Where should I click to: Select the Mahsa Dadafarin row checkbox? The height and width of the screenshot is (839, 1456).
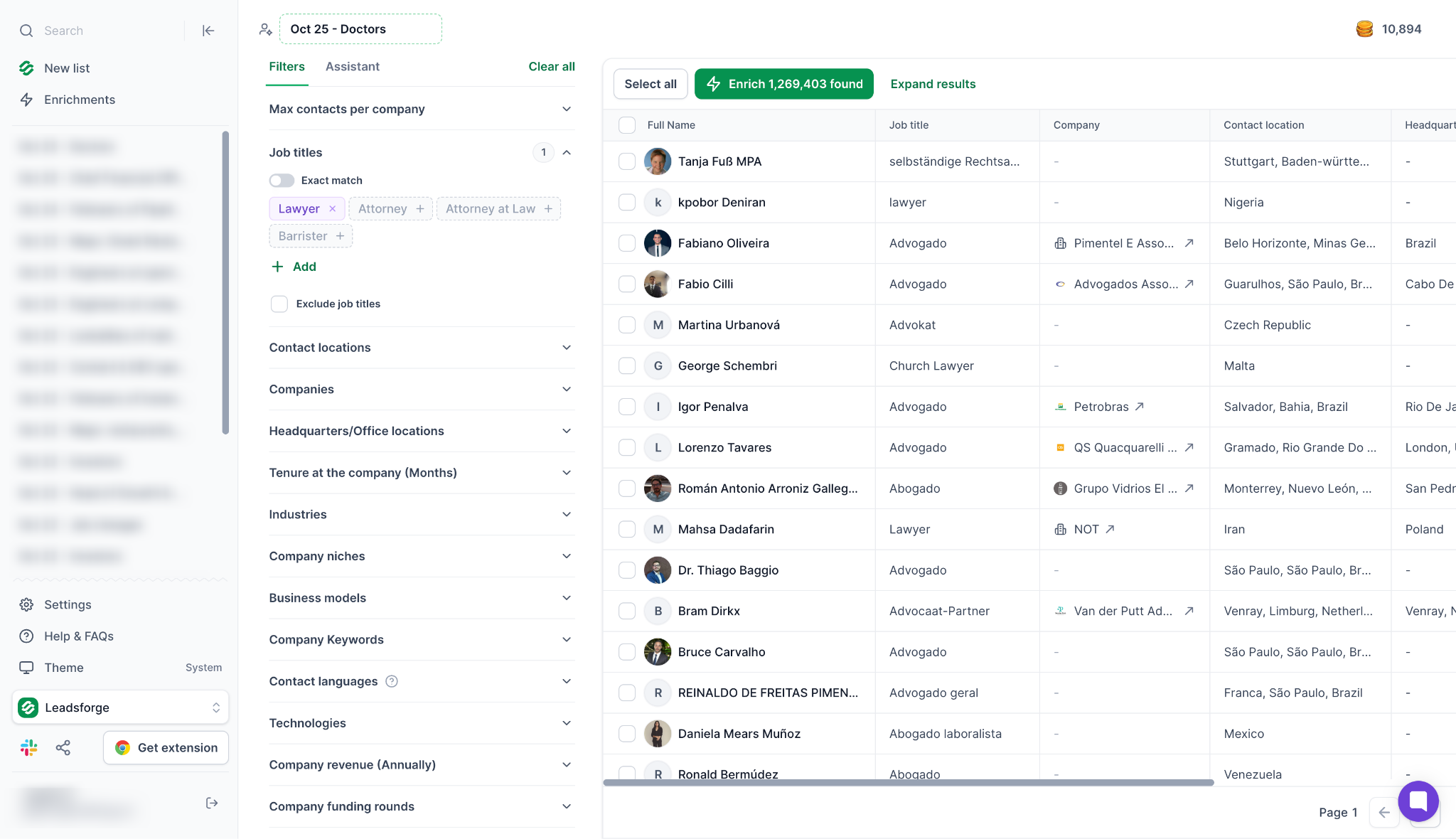[x=627, y=529]
